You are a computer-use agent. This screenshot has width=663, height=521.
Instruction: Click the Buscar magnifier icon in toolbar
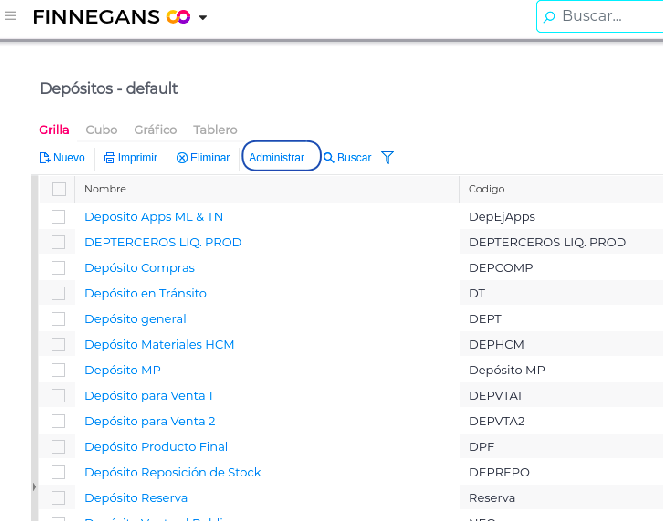329,158
